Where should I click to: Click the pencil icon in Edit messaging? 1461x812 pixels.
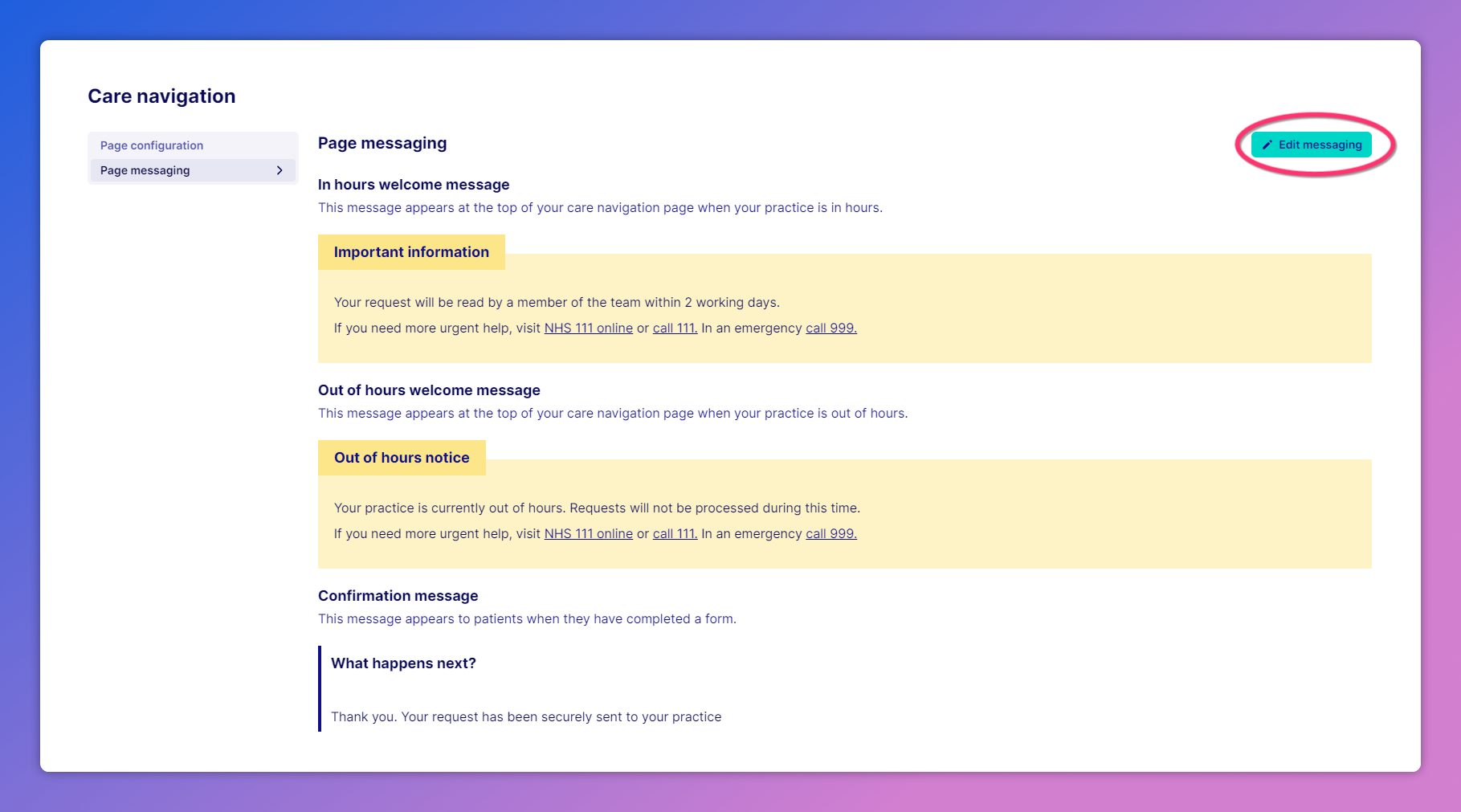coord(1267,145)
